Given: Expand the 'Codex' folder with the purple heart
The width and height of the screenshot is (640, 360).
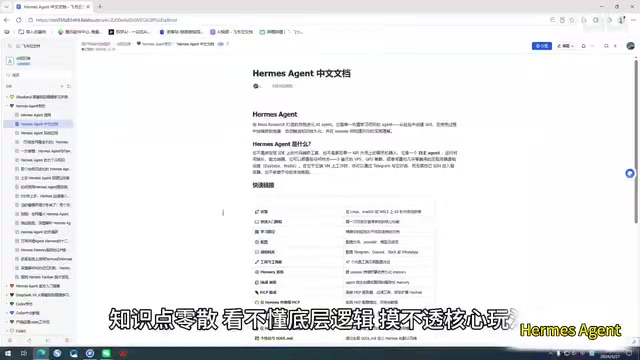Looking at the screenshot, I should click(7, 313).
